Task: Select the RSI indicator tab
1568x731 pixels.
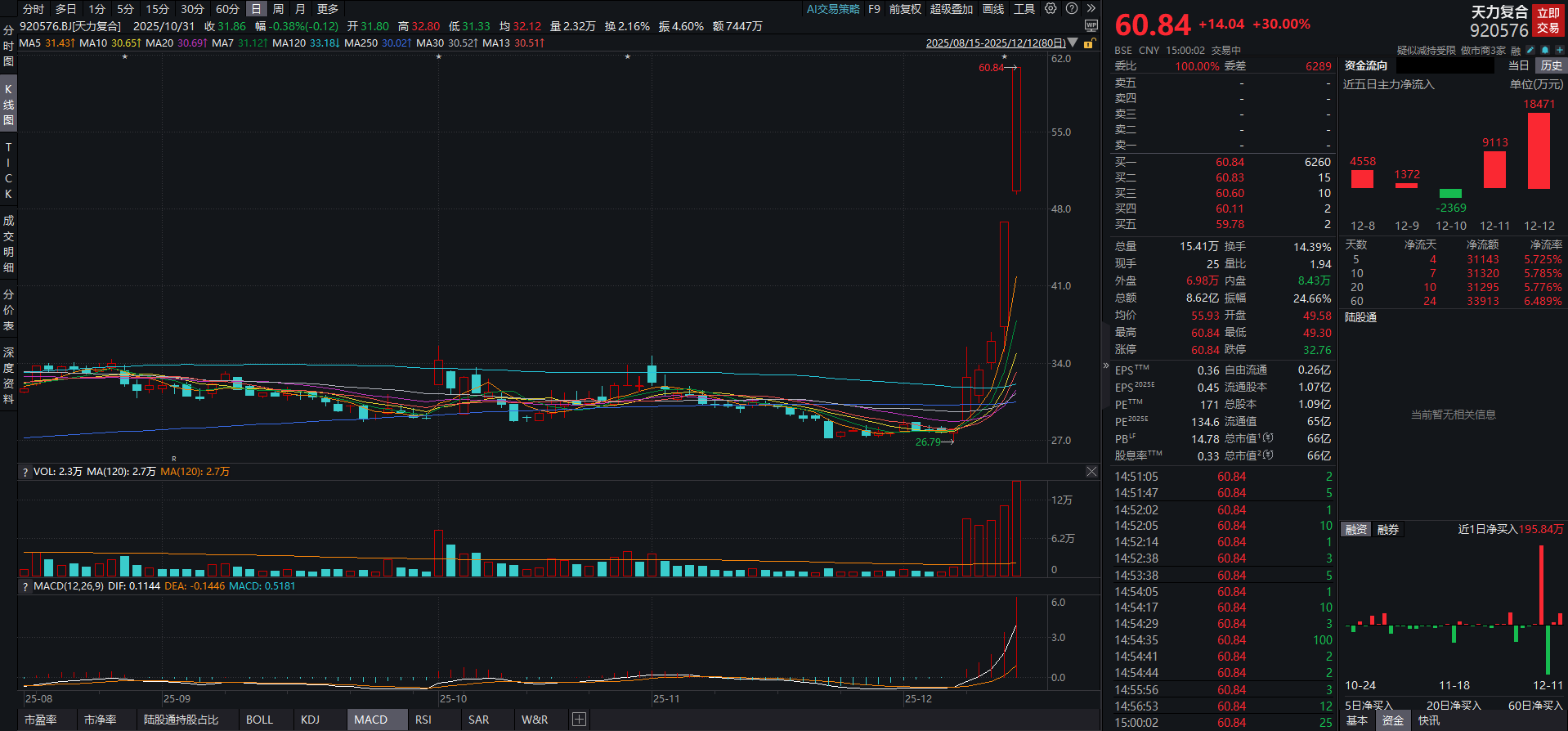Action: click(x=423, y=720)
